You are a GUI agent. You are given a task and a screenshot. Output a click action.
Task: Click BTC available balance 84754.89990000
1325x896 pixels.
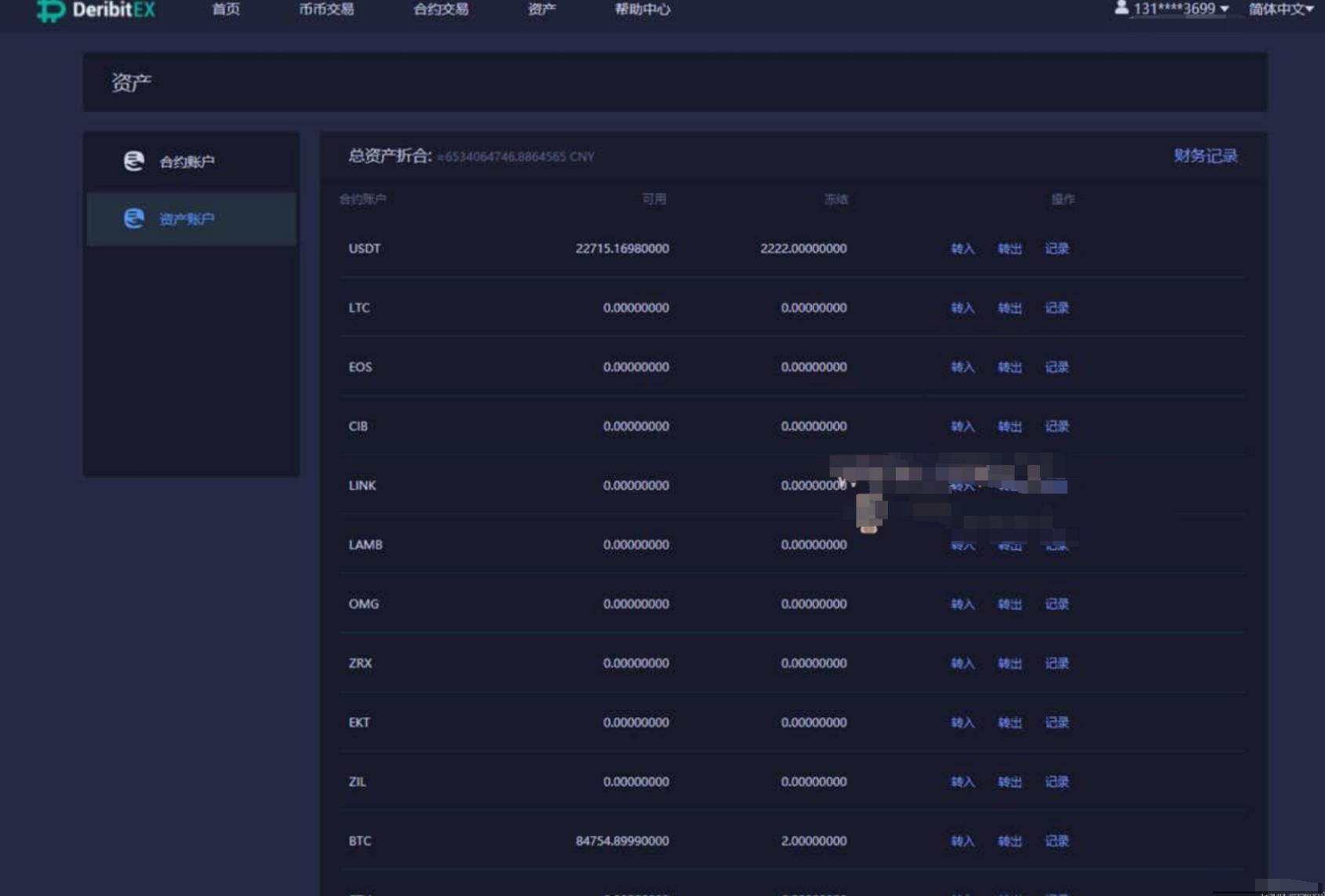pyautogui.click(x=622, y=841)
